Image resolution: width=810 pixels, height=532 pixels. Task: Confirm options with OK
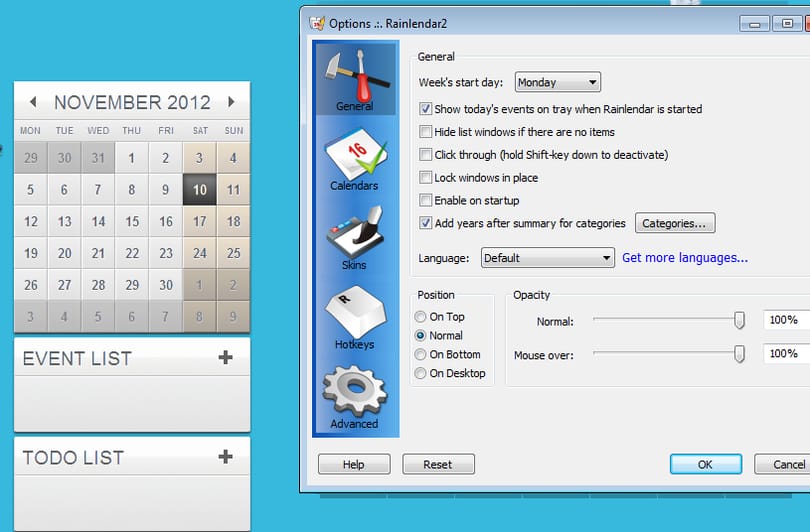pos(706,464)
